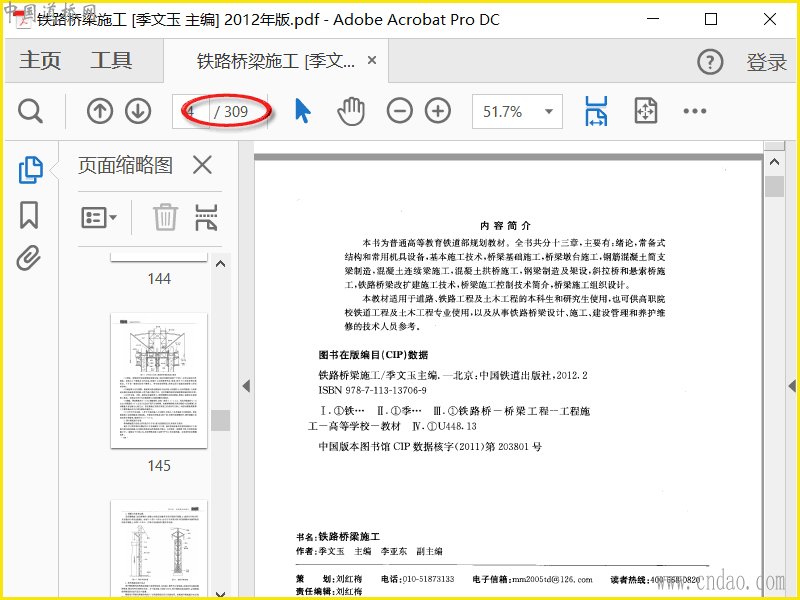Image resolution: width=800 pixels, height=600 pixels.
Task: Switch to the 主页 home tab
Action: coord(40,61)
